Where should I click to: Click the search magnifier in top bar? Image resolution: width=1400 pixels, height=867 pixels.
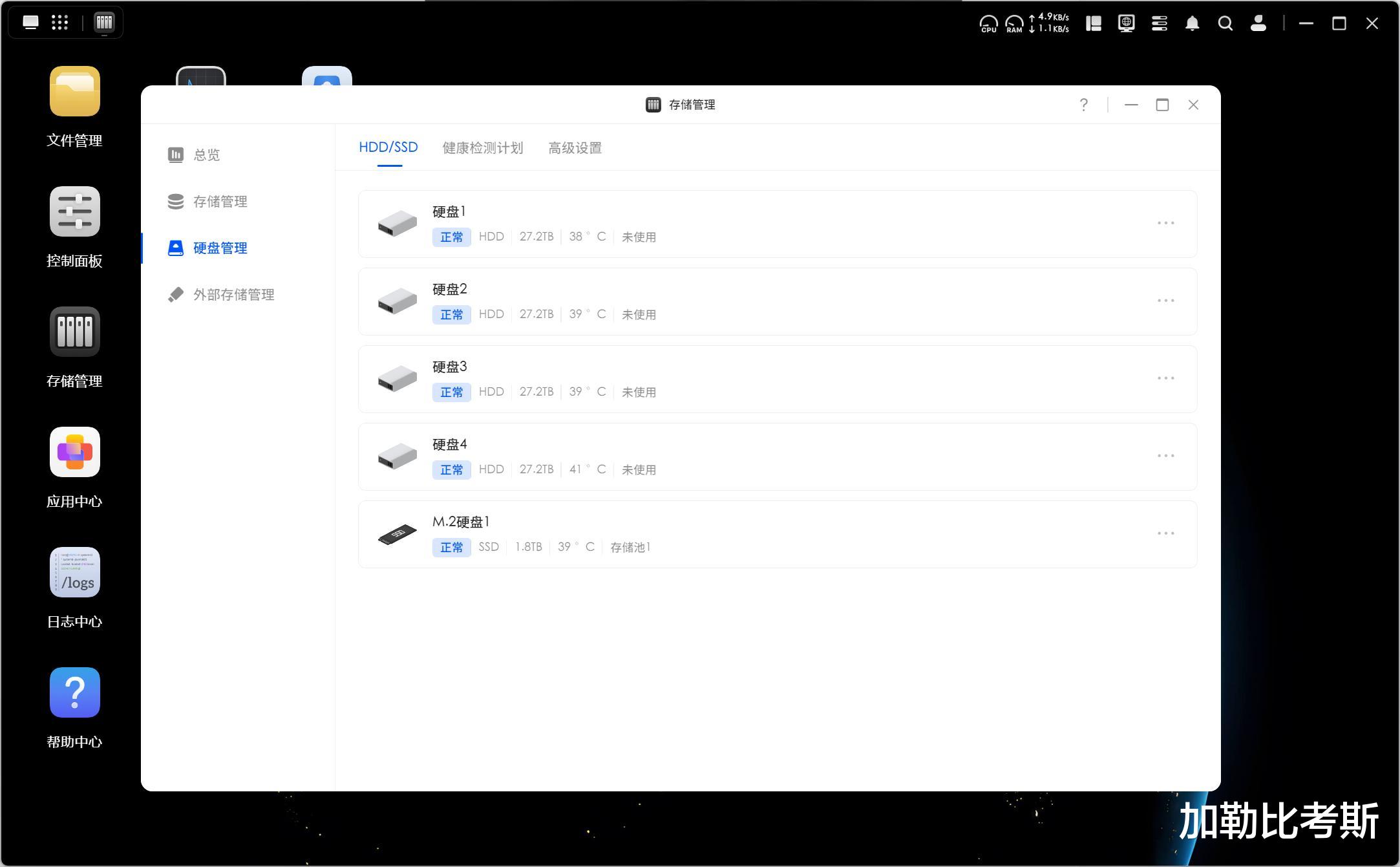click(x=1225, y=24)
